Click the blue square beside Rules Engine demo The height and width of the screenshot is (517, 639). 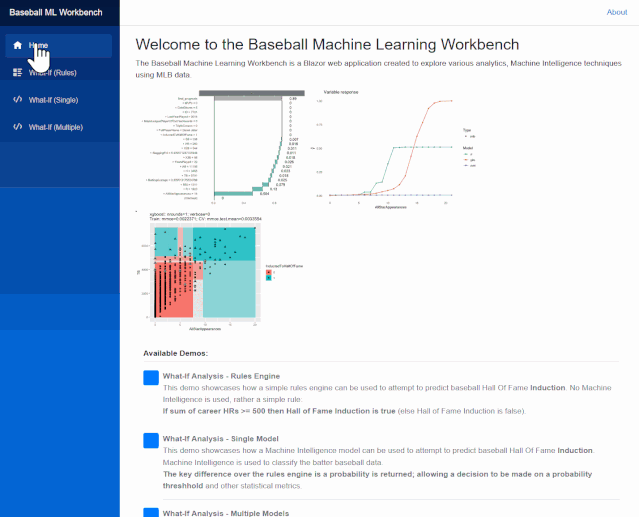[x=151, y=378]
